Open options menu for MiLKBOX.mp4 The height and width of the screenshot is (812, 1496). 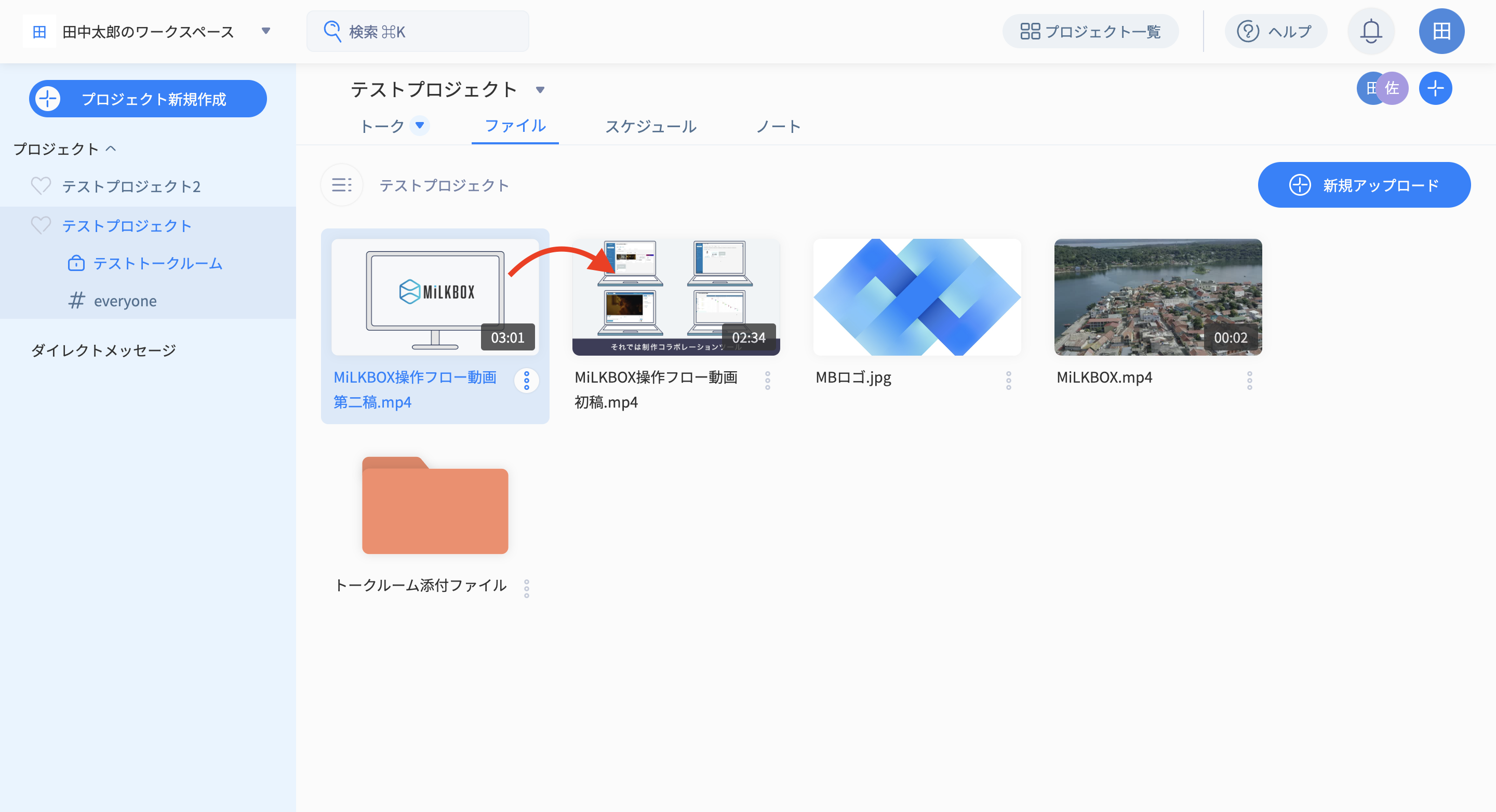point(1249,380)
